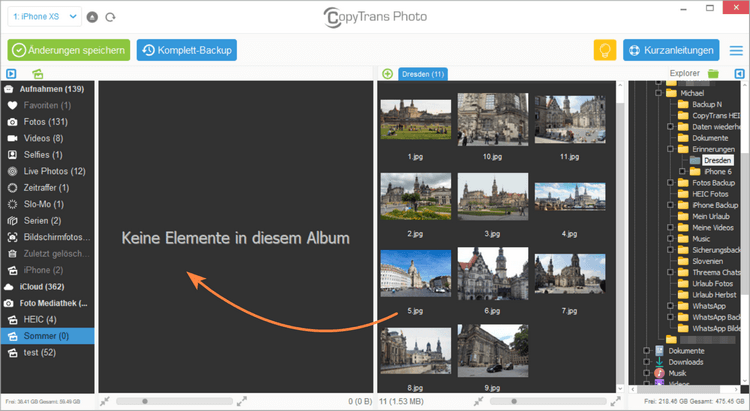Click the green add album icon
The width and height of the screenshot is (750, 411).
[x=37, y=74]
